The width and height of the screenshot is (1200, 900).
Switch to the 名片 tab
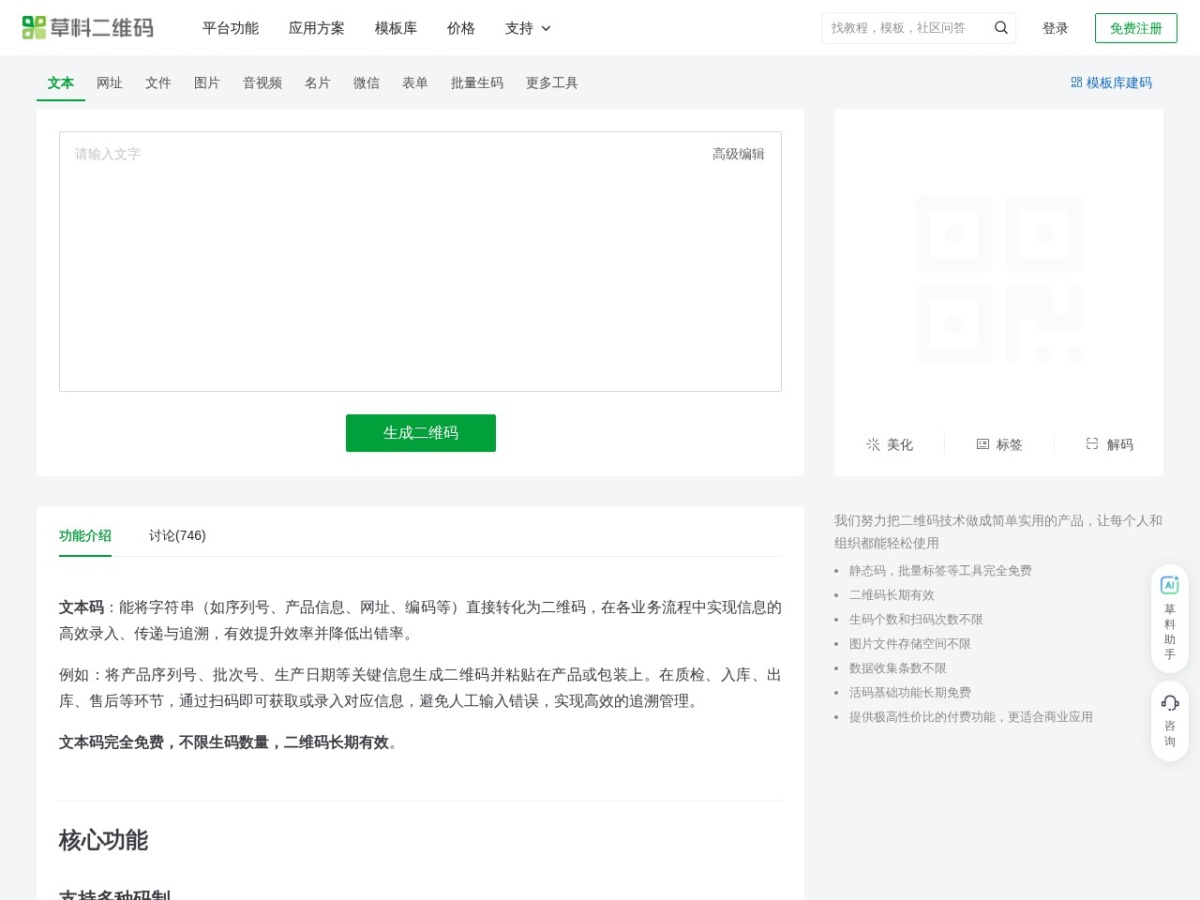click(x=318, y=83)
